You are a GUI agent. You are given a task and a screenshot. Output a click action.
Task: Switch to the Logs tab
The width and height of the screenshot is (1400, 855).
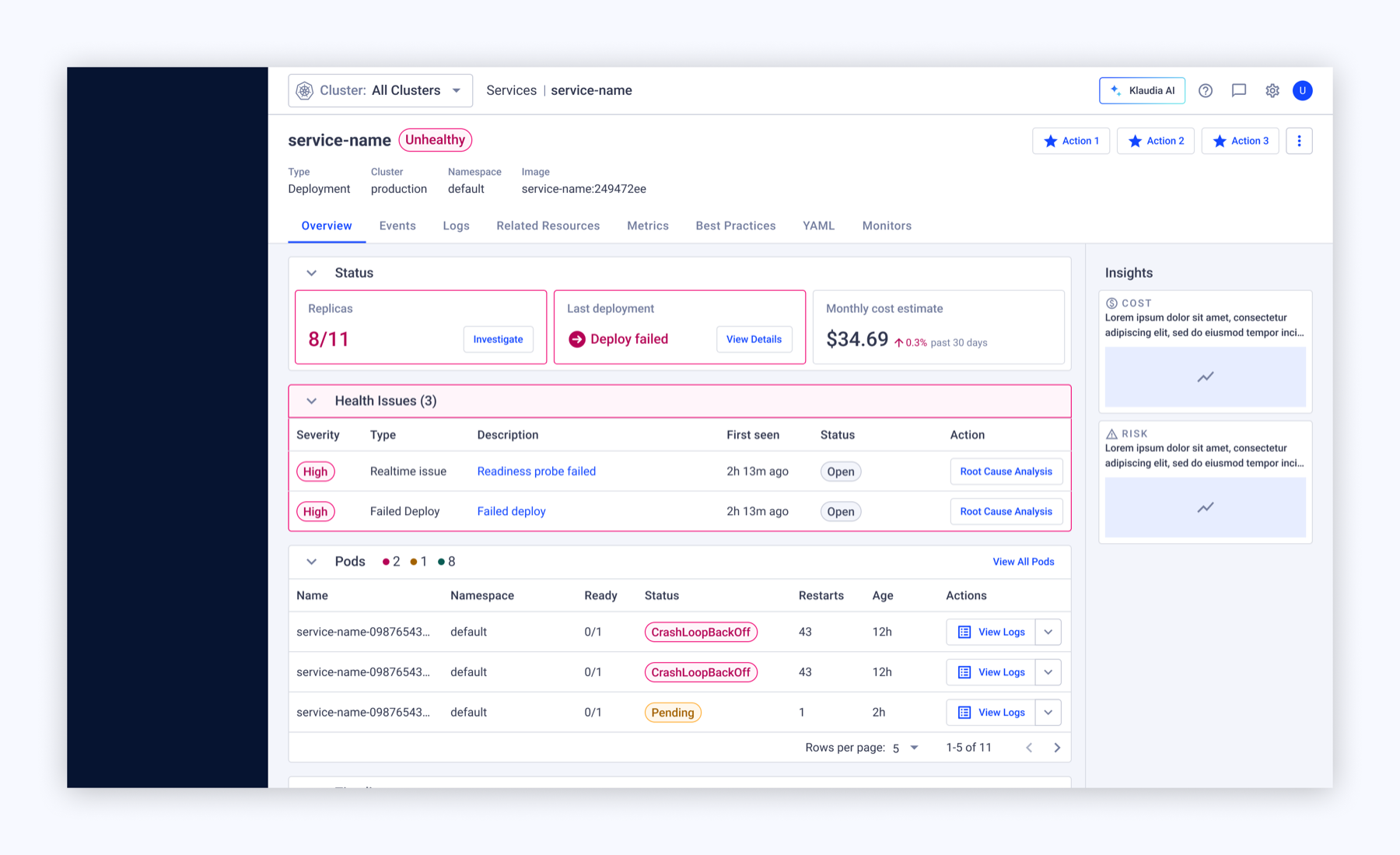point(456,226)
